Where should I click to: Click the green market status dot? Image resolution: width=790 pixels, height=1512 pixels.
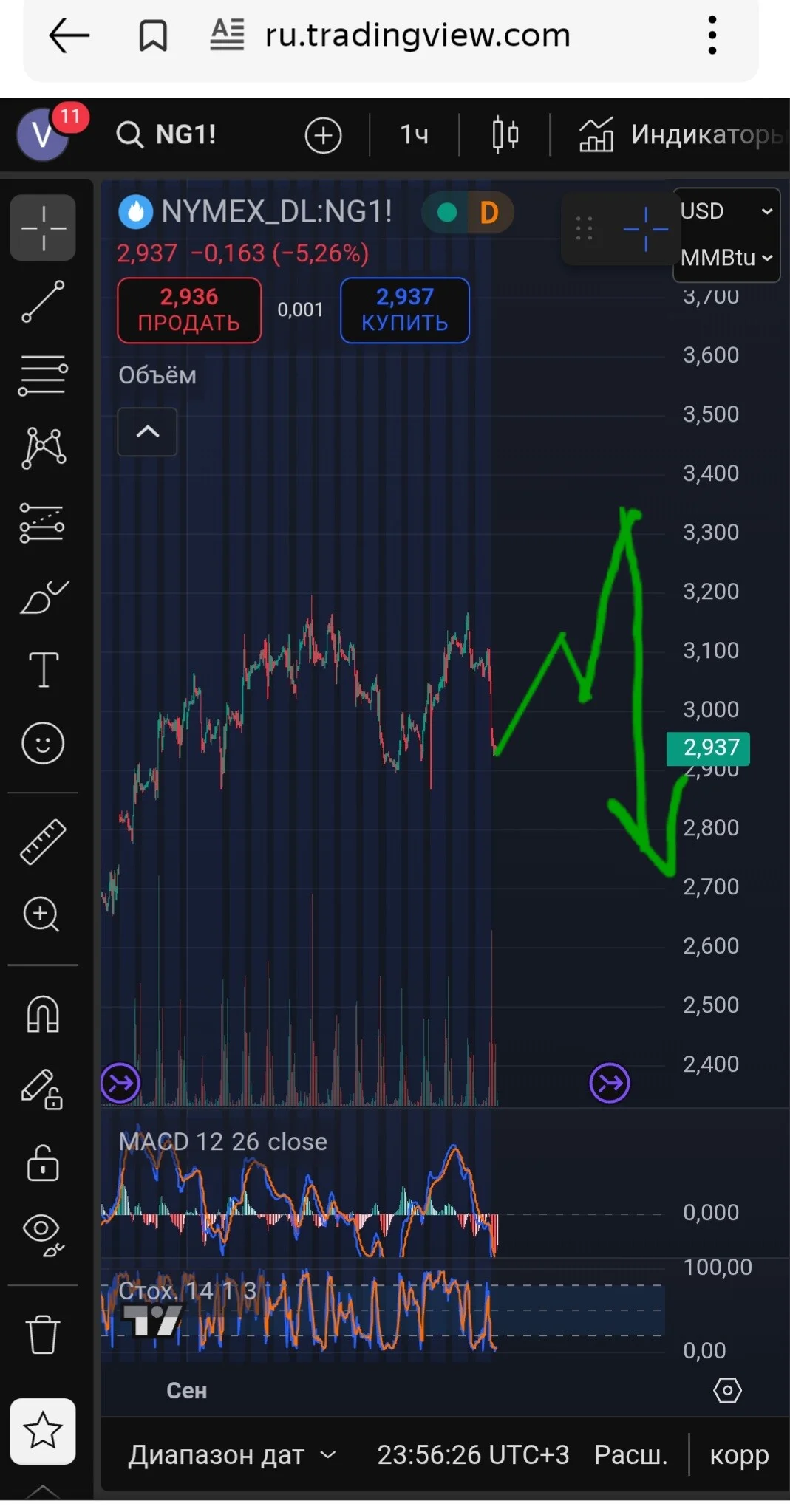[447, 213]
